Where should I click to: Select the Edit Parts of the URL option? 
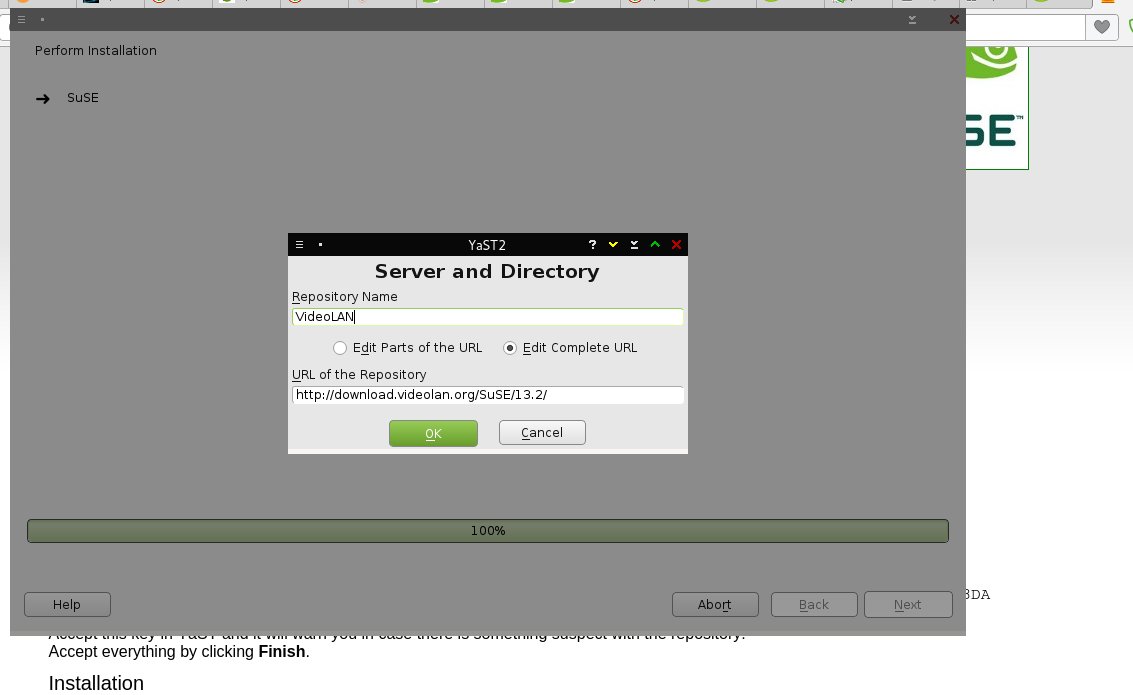tap(408, 348)
